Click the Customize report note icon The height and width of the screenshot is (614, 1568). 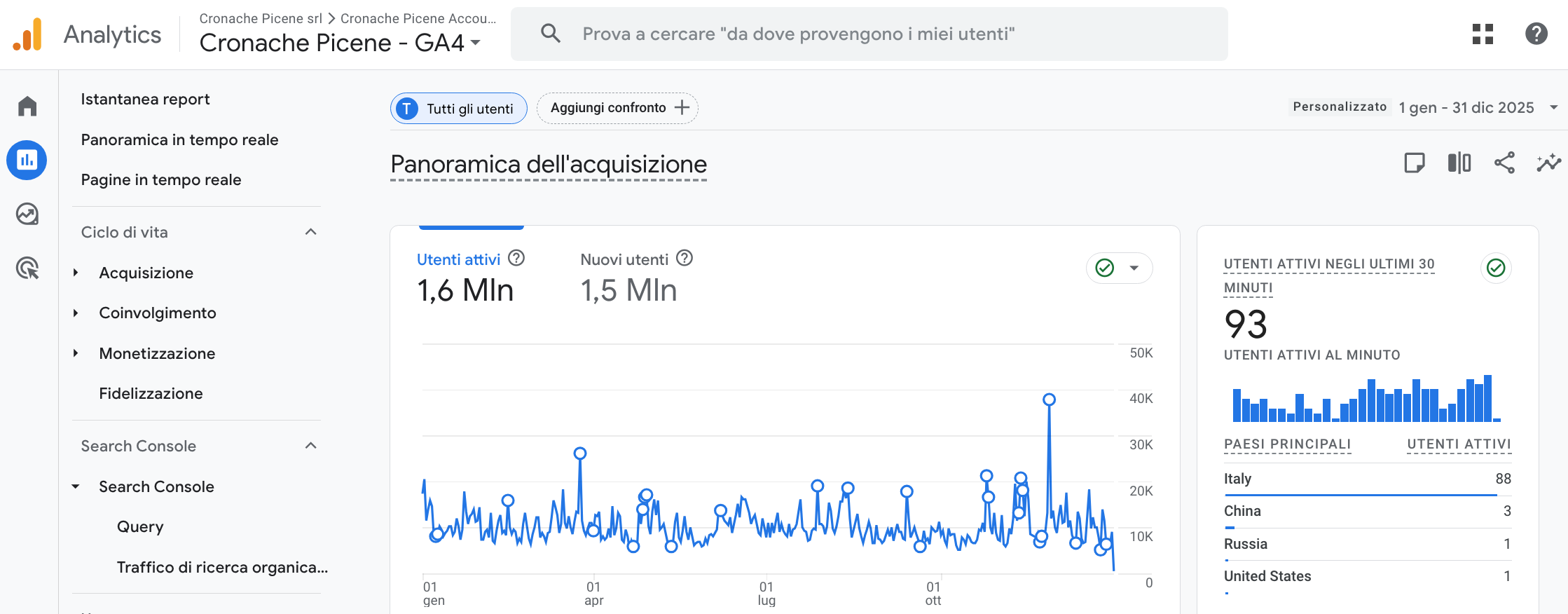click(x=1415, y=163)
